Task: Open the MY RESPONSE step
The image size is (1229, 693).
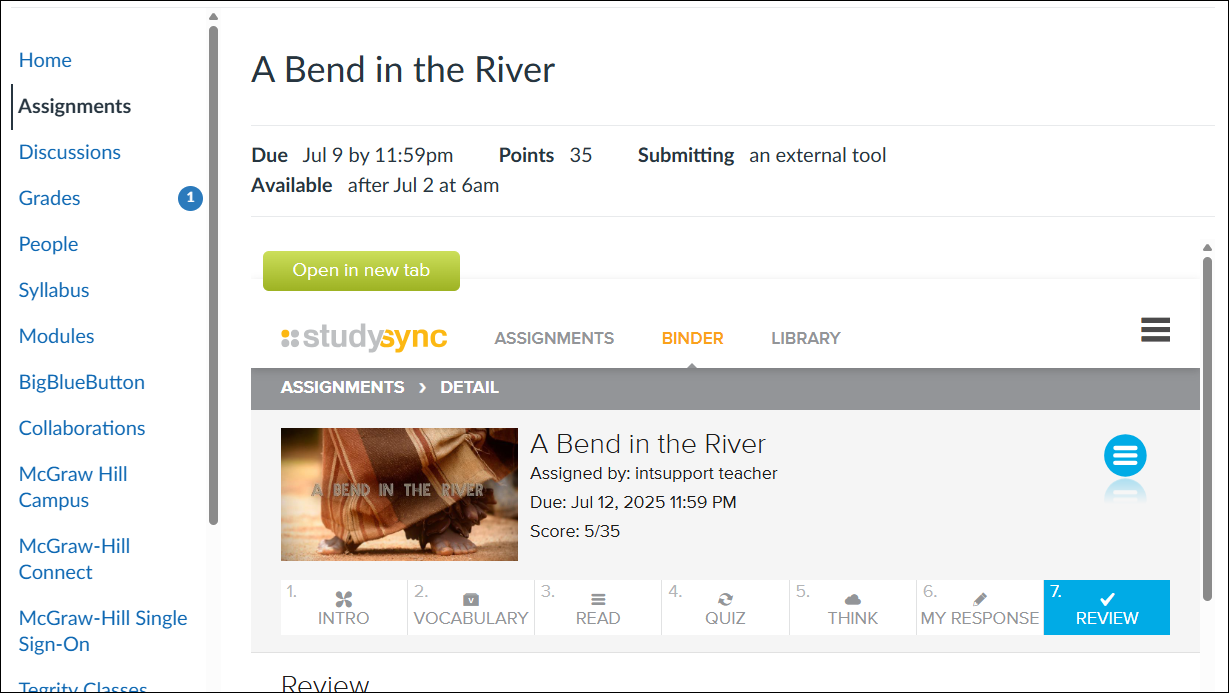Action: point(979,607)
